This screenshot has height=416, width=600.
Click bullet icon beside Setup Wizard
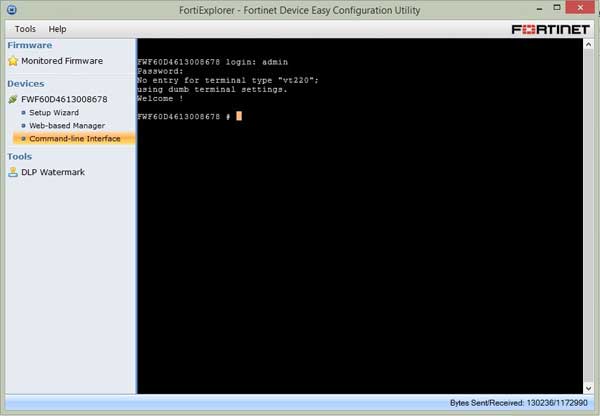click(x=23, y=113)
